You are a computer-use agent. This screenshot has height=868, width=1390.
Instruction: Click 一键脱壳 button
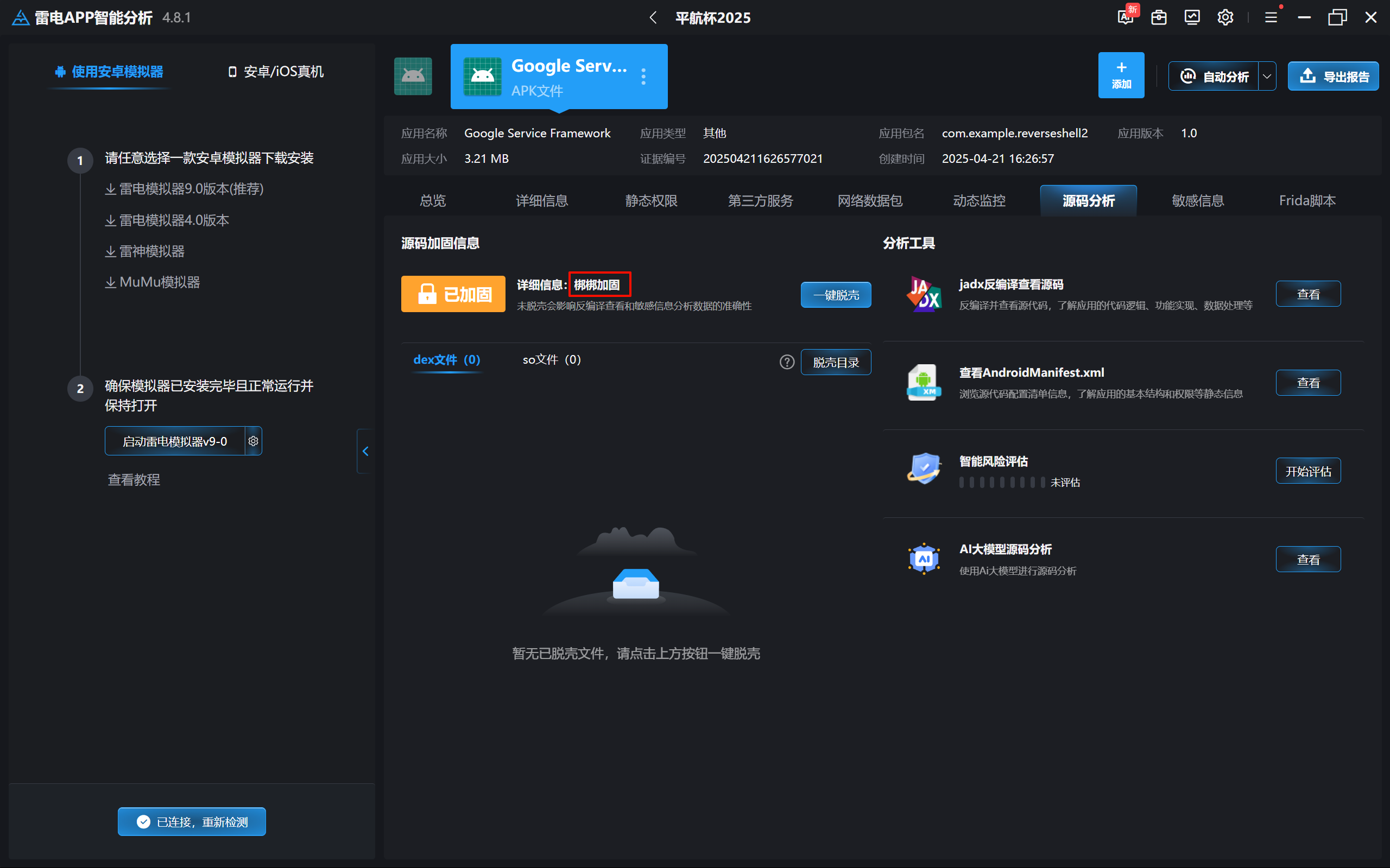coord(836,295)
